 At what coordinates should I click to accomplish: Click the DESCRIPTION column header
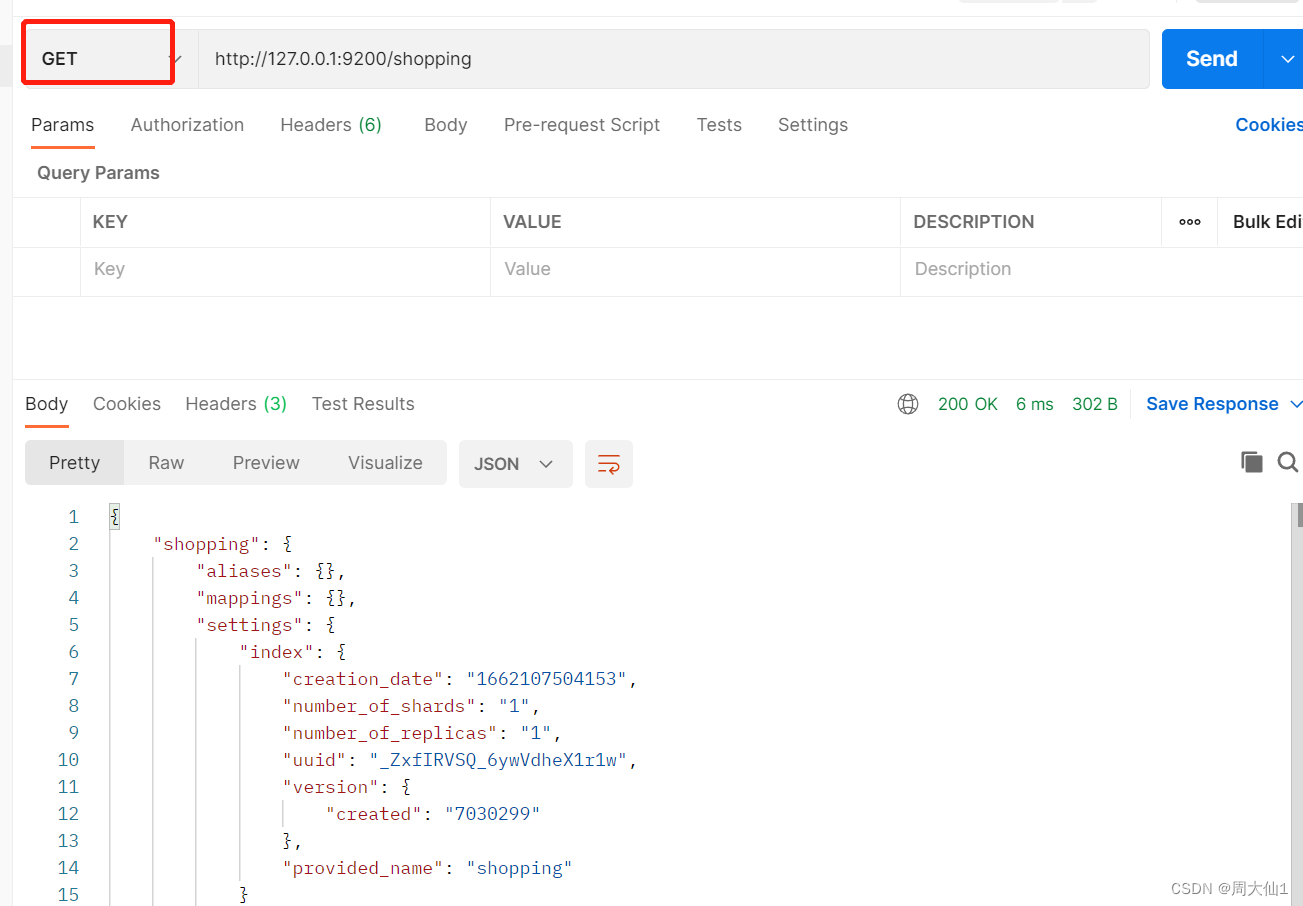point(974,222)
